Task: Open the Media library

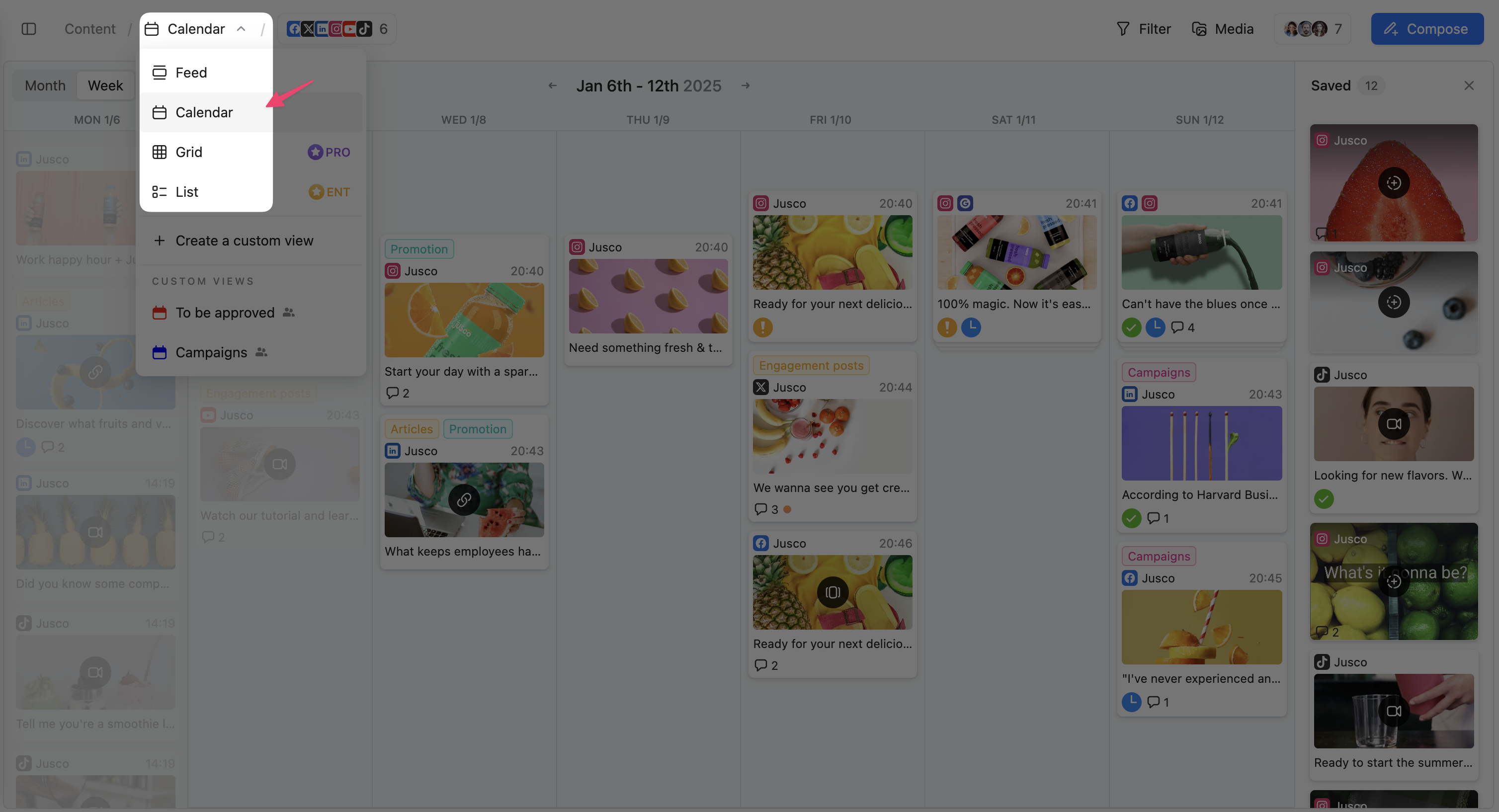Action: 1223,28
